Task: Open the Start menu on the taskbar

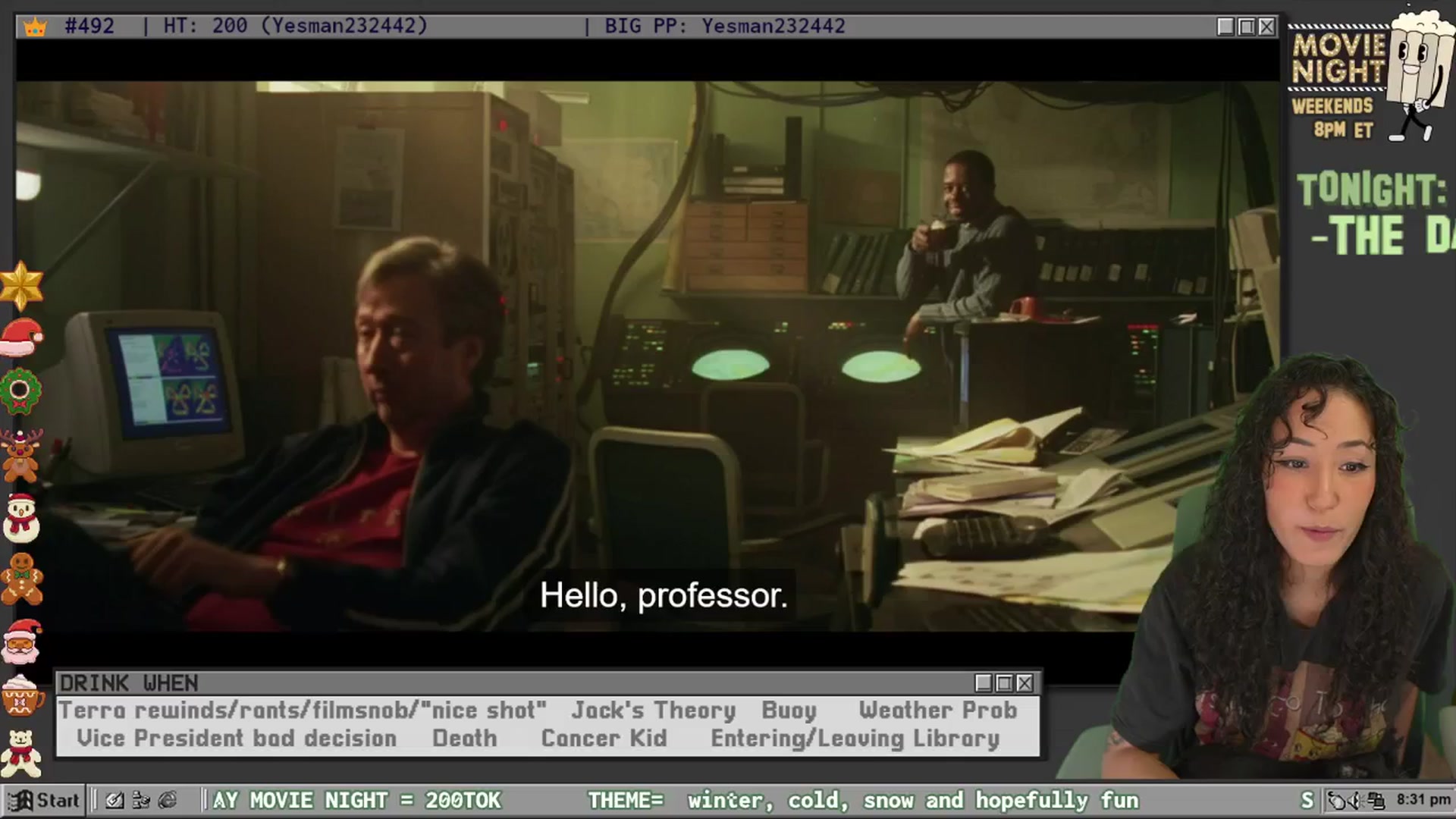Action: (43, 800)
